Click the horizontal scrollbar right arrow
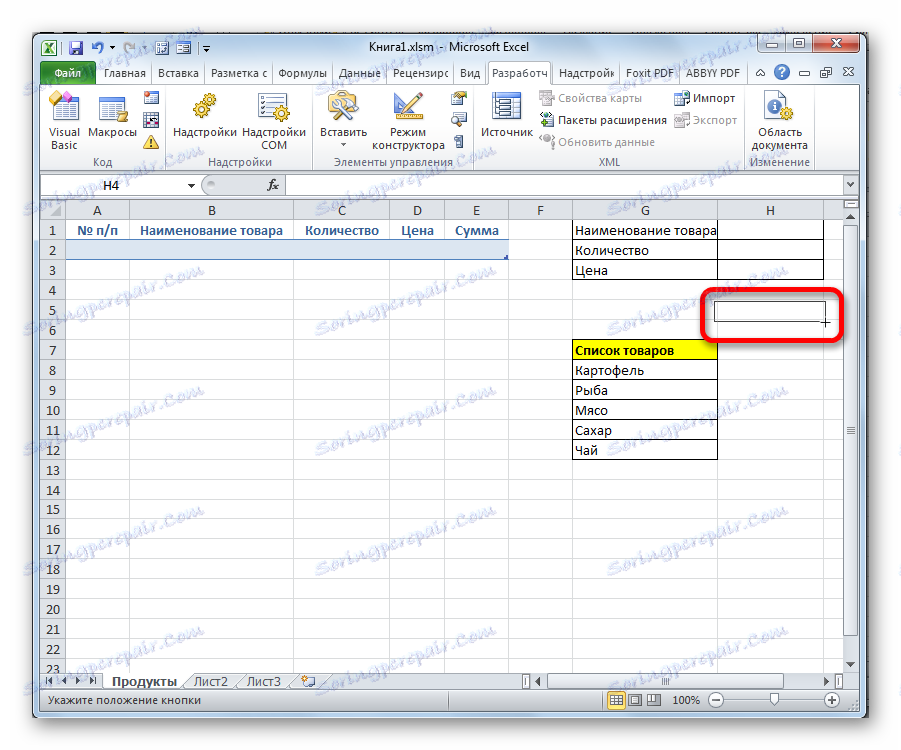Screen dimensions: 901x750 coord(826,682)
